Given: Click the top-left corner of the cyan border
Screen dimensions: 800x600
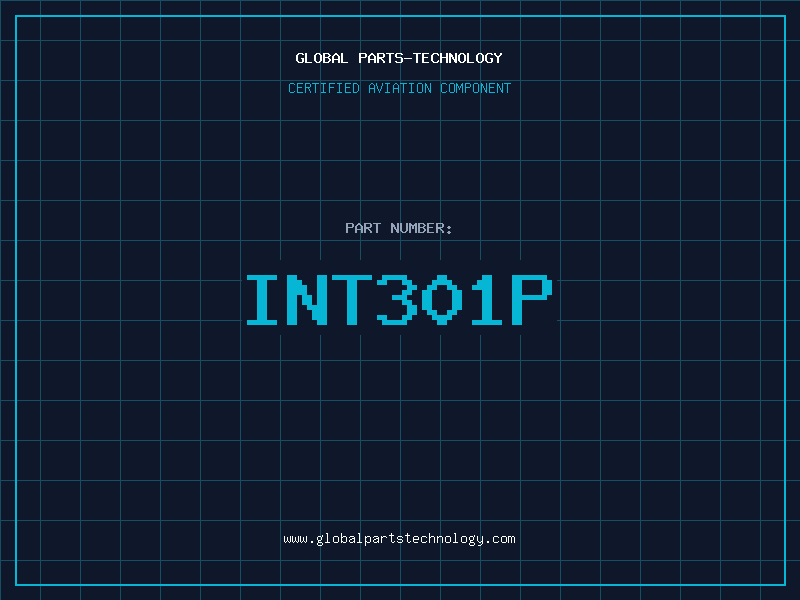Looking at the screenshot, I should (16, 16).
